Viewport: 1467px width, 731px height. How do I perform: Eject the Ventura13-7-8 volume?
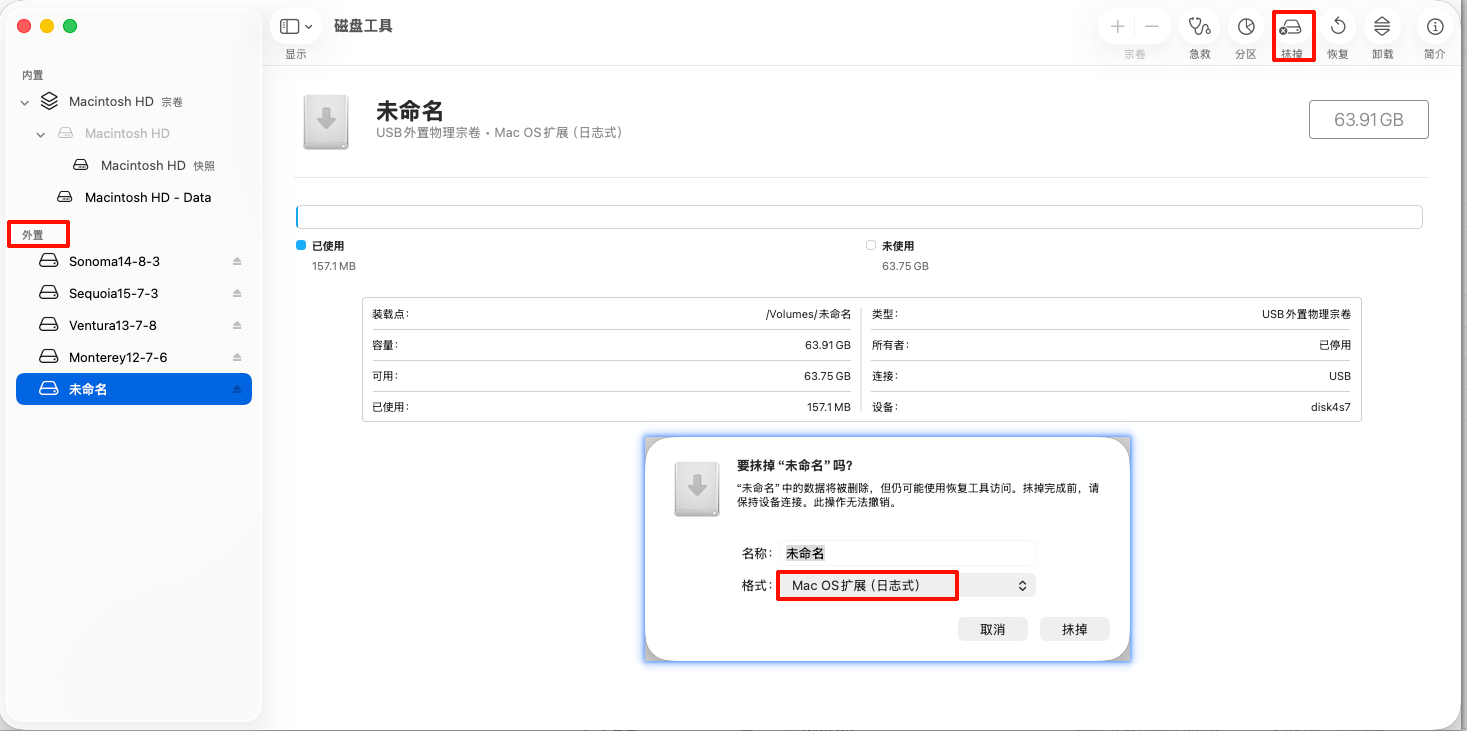pyautogui.click(x=237, y=326)
